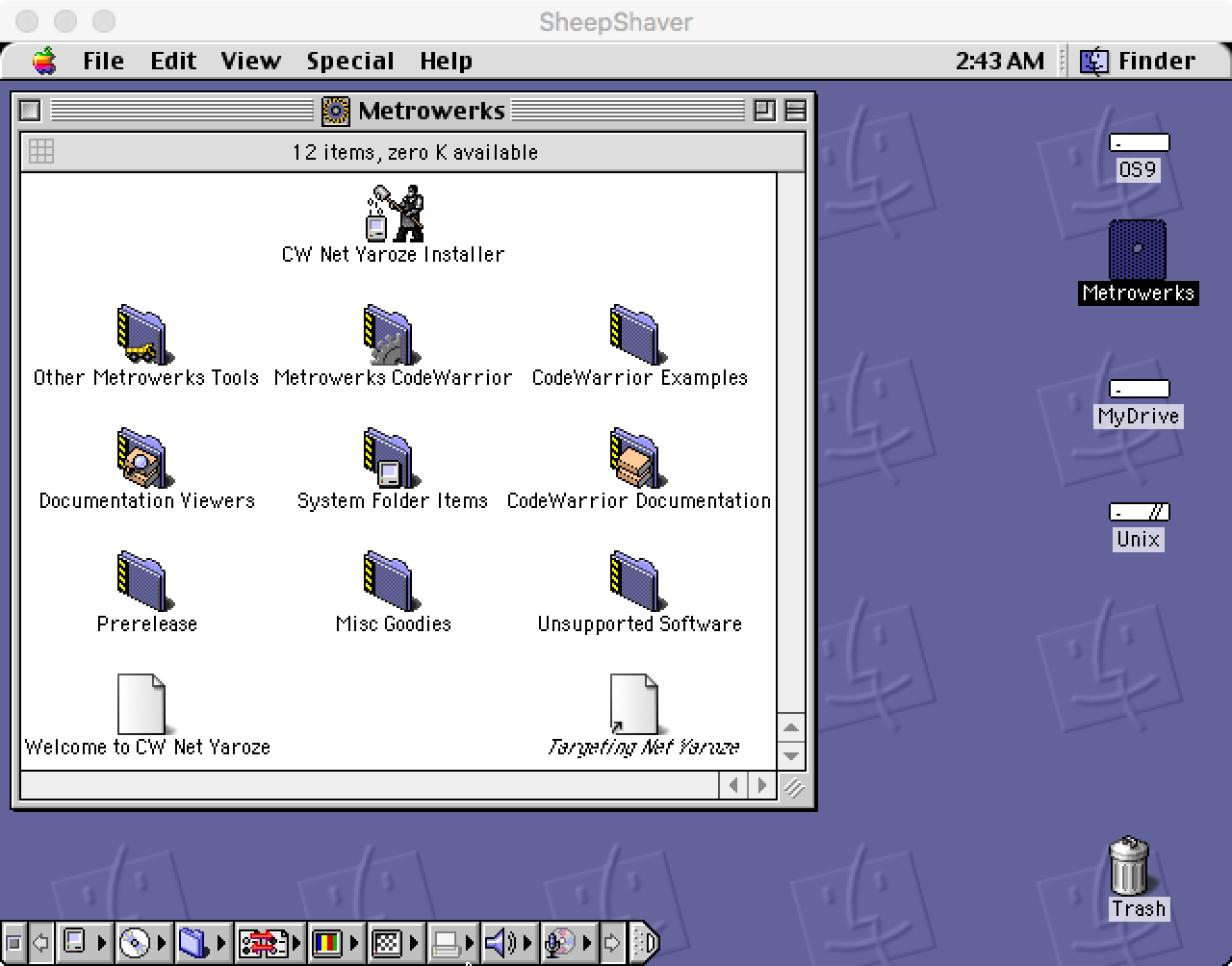Select the Unix volume icon
This screenshot has width=1232, height=966.
[1139, 513]
